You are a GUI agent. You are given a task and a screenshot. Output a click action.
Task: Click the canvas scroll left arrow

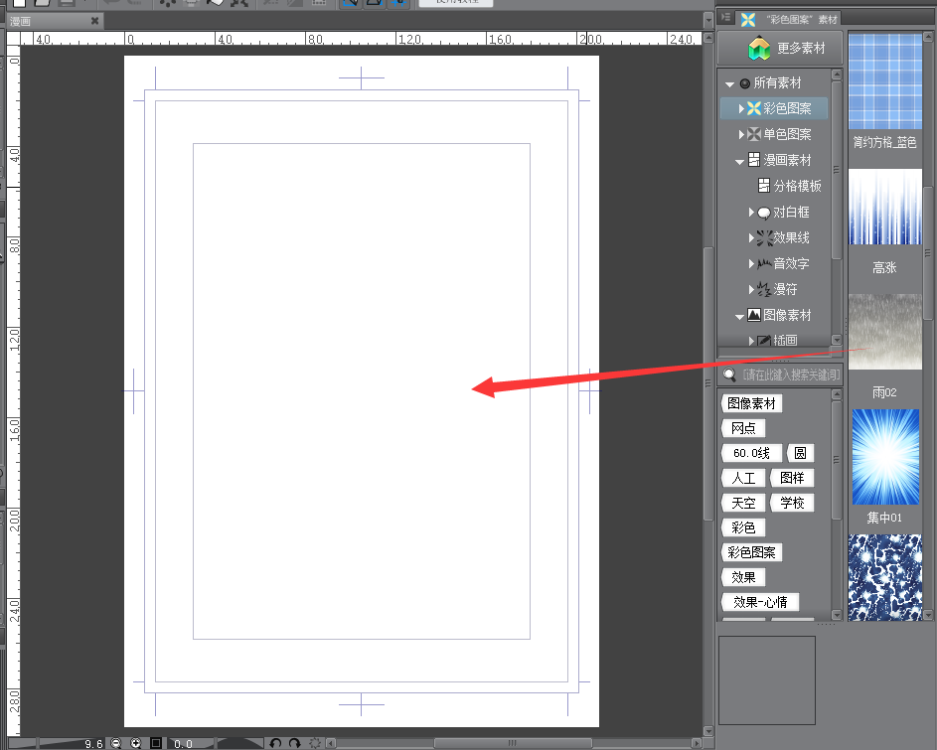point(330,743)
